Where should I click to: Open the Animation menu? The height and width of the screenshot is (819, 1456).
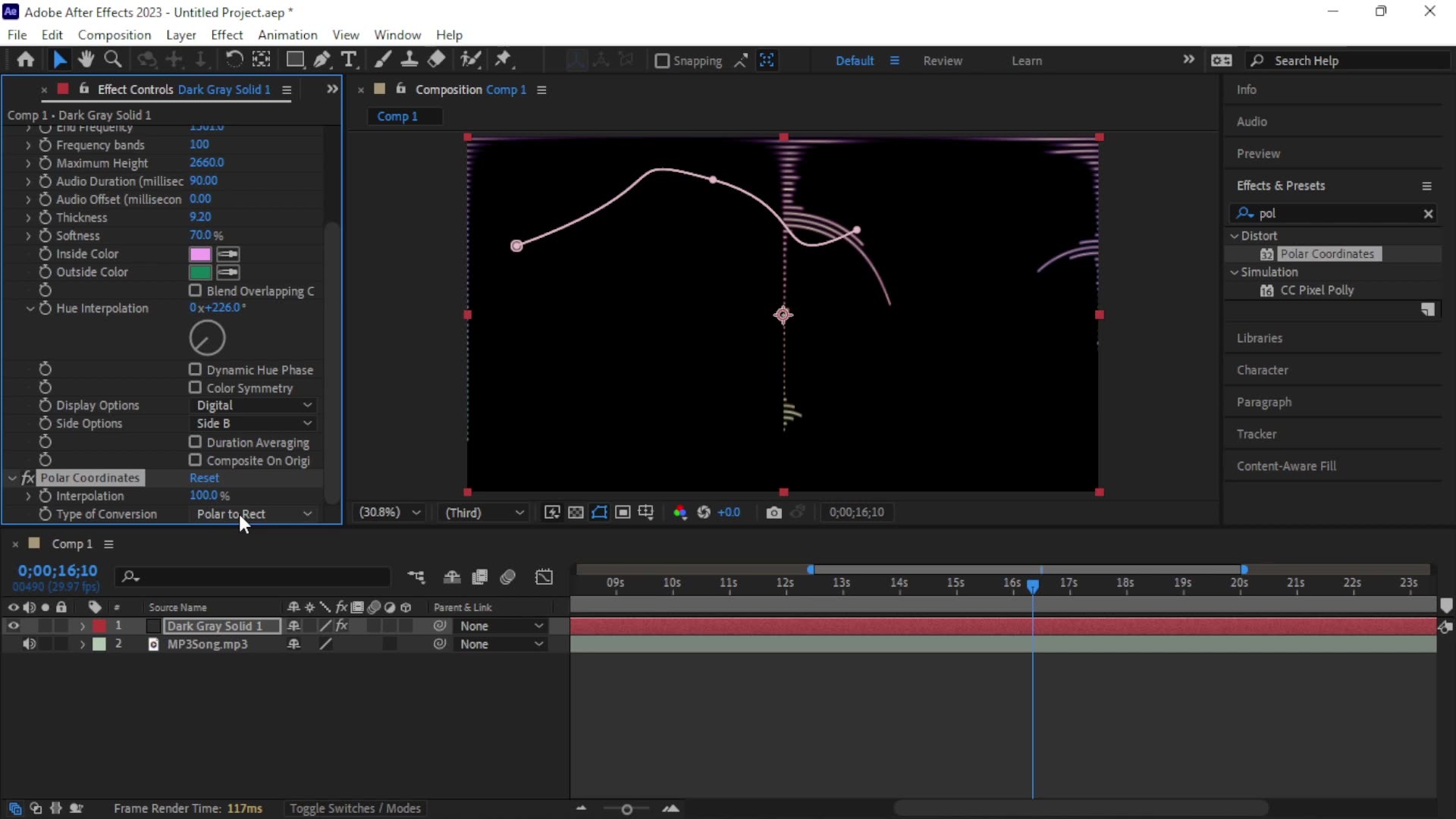pos(287,35)
